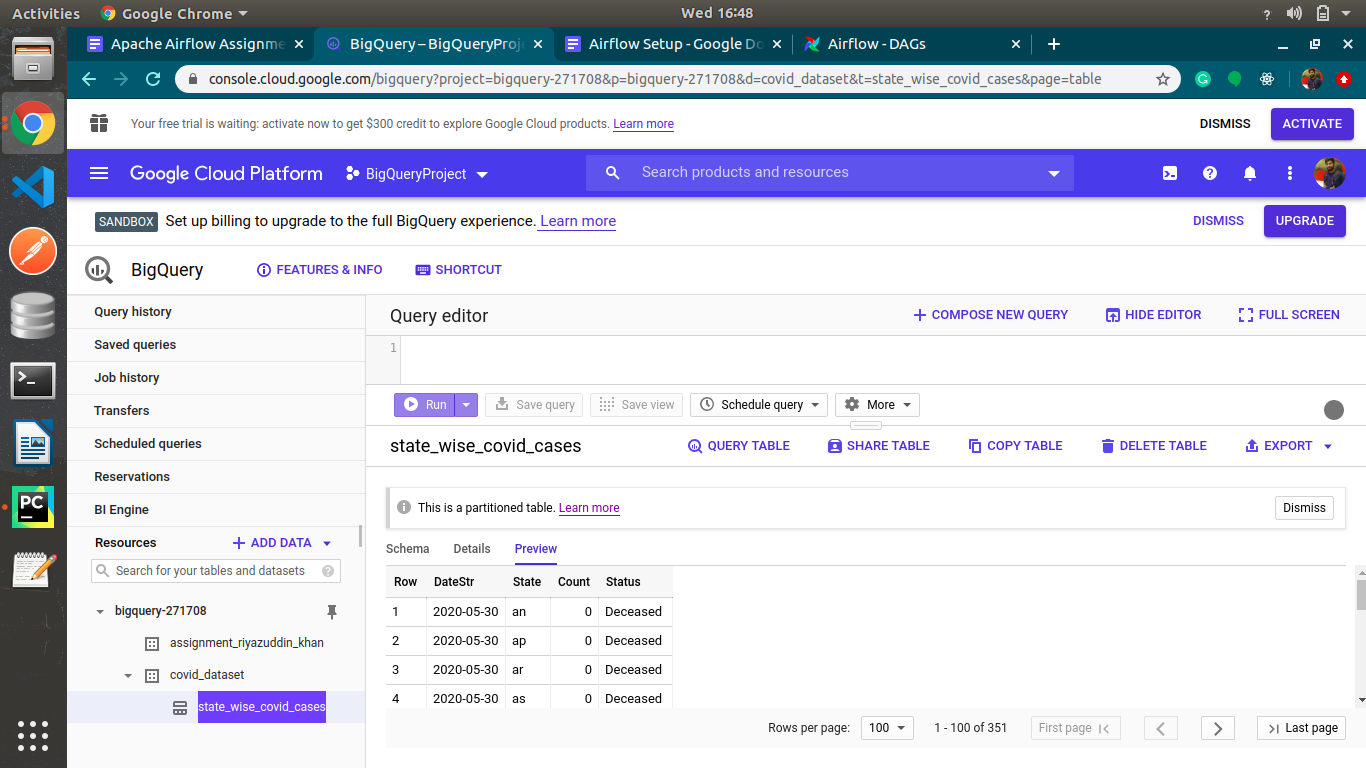Click the BigQuery magnifier logo icon
1366x768 pixels.
tap(99, 270)
